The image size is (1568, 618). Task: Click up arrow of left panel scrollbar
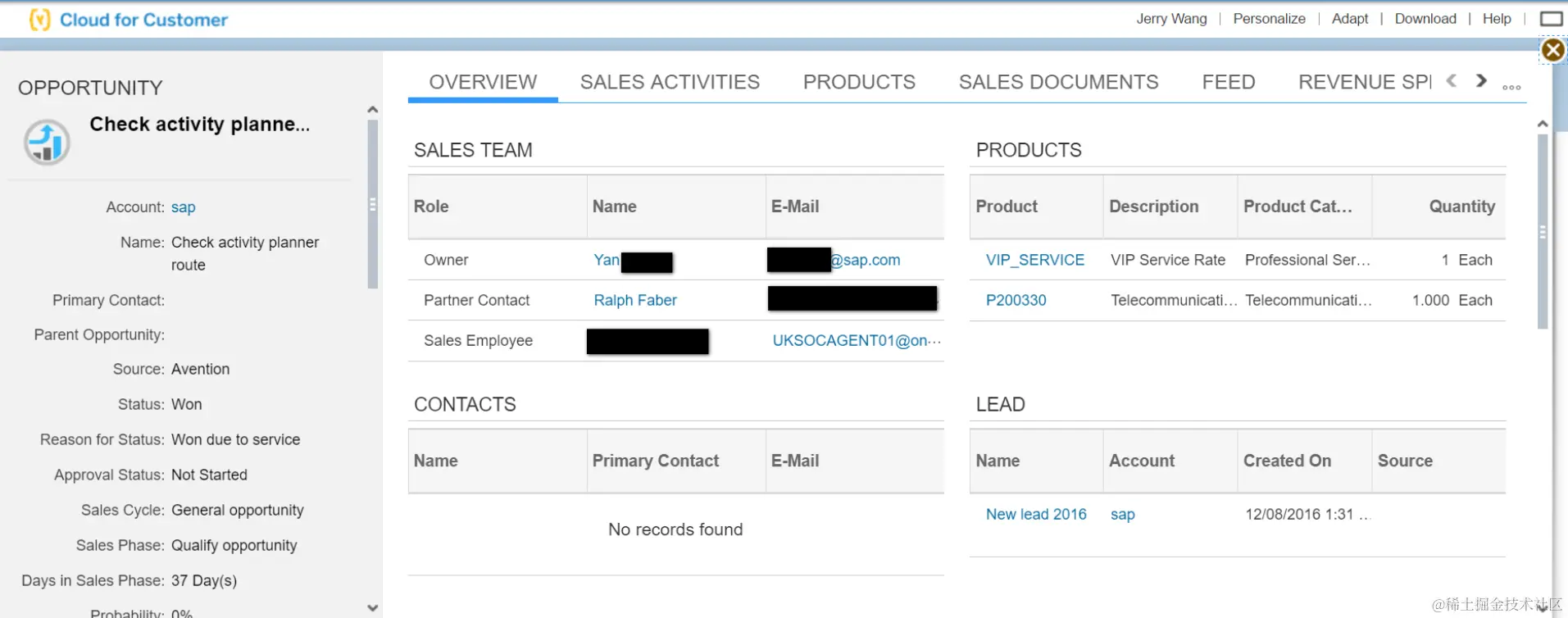[x=373, y=110]
